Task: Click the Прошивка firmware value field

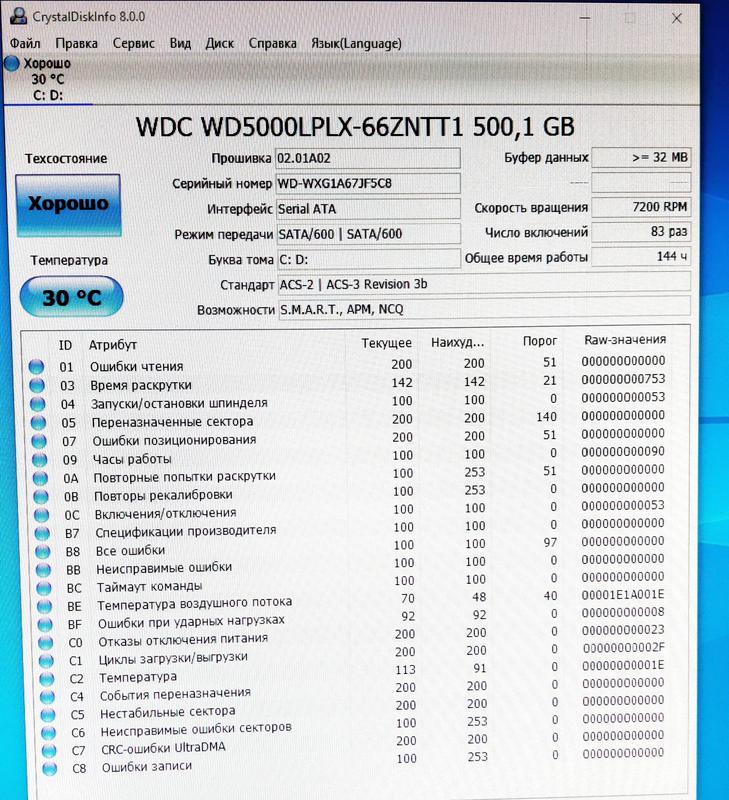Action: pos(367,158)
